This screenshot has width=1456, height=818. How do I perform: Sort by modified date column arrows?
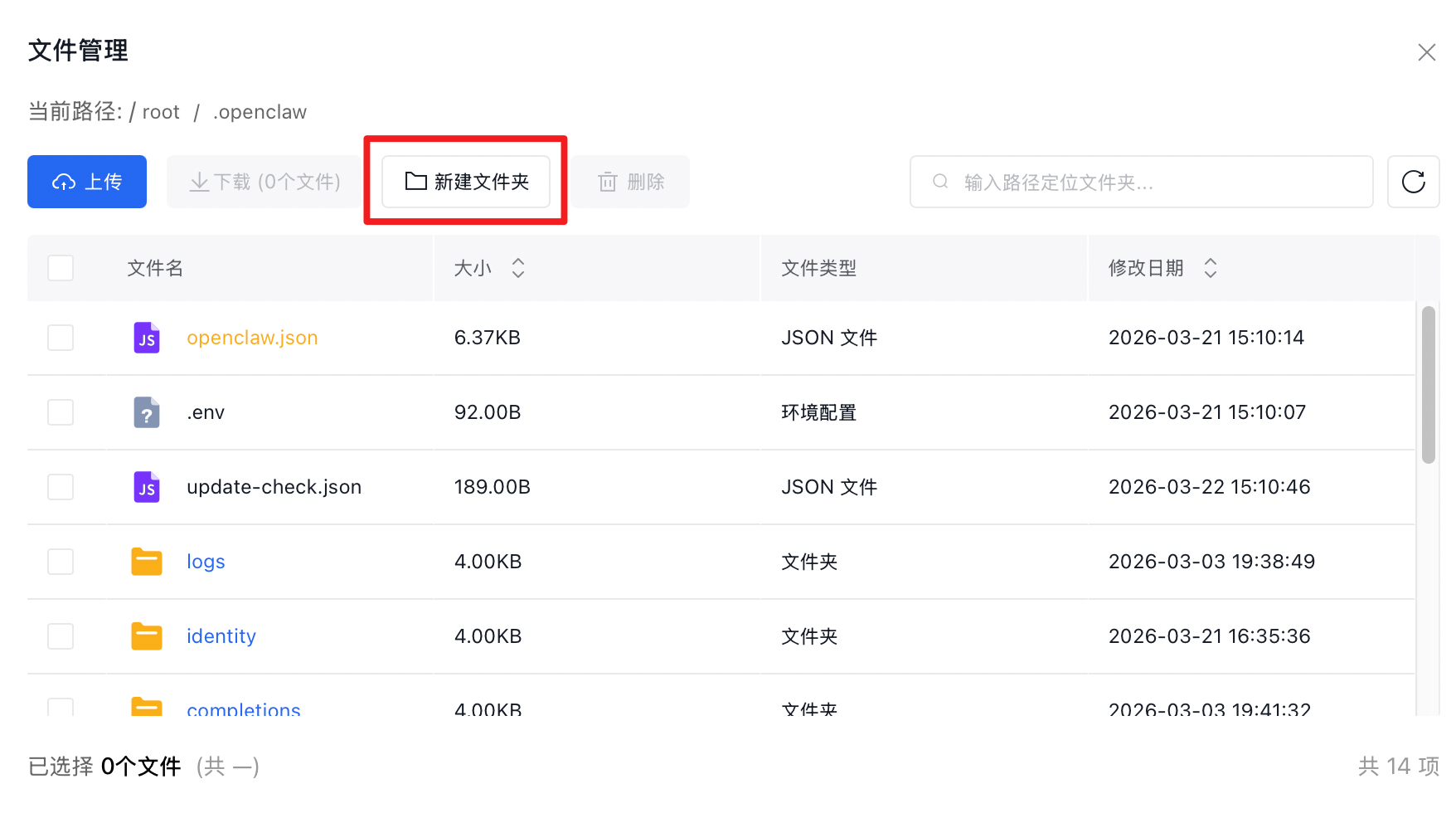[x=1210, y=268]
